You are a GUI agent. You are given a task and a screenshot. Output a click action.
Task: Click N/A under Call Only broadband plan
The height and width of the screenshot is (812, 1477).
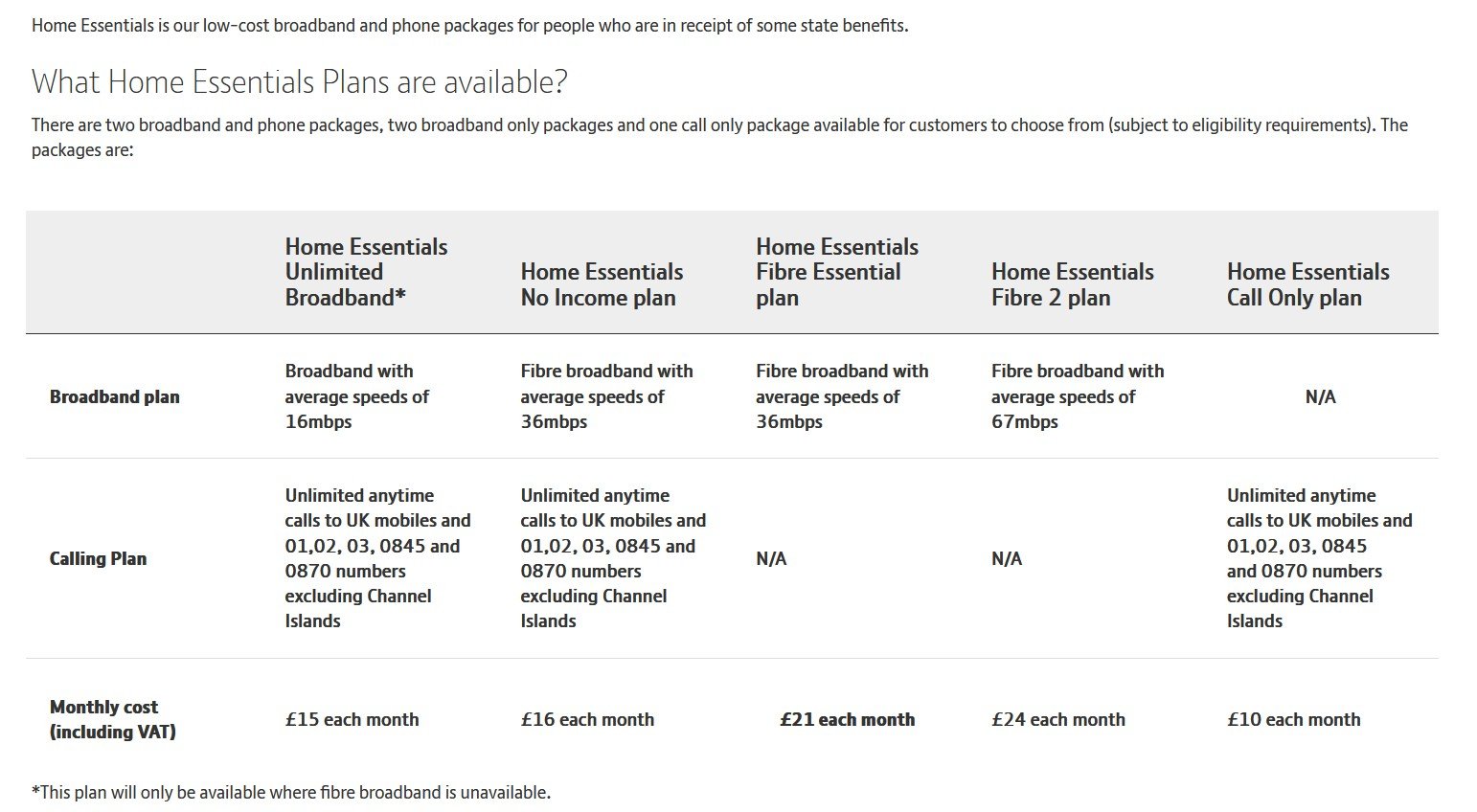(1320, 396)
